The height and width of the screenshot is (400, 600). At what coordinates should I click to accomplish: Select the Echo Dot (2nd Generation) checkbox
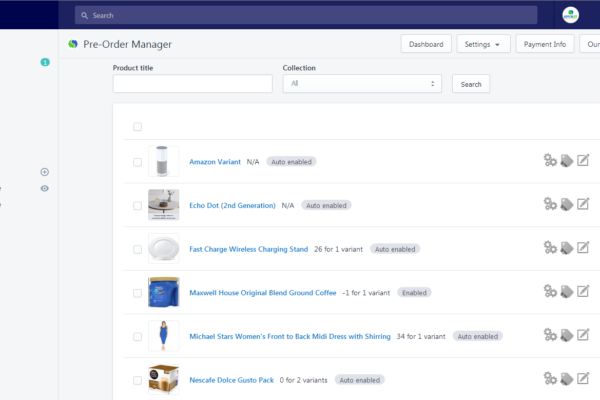pyautogui.click(x=137, y=206)
